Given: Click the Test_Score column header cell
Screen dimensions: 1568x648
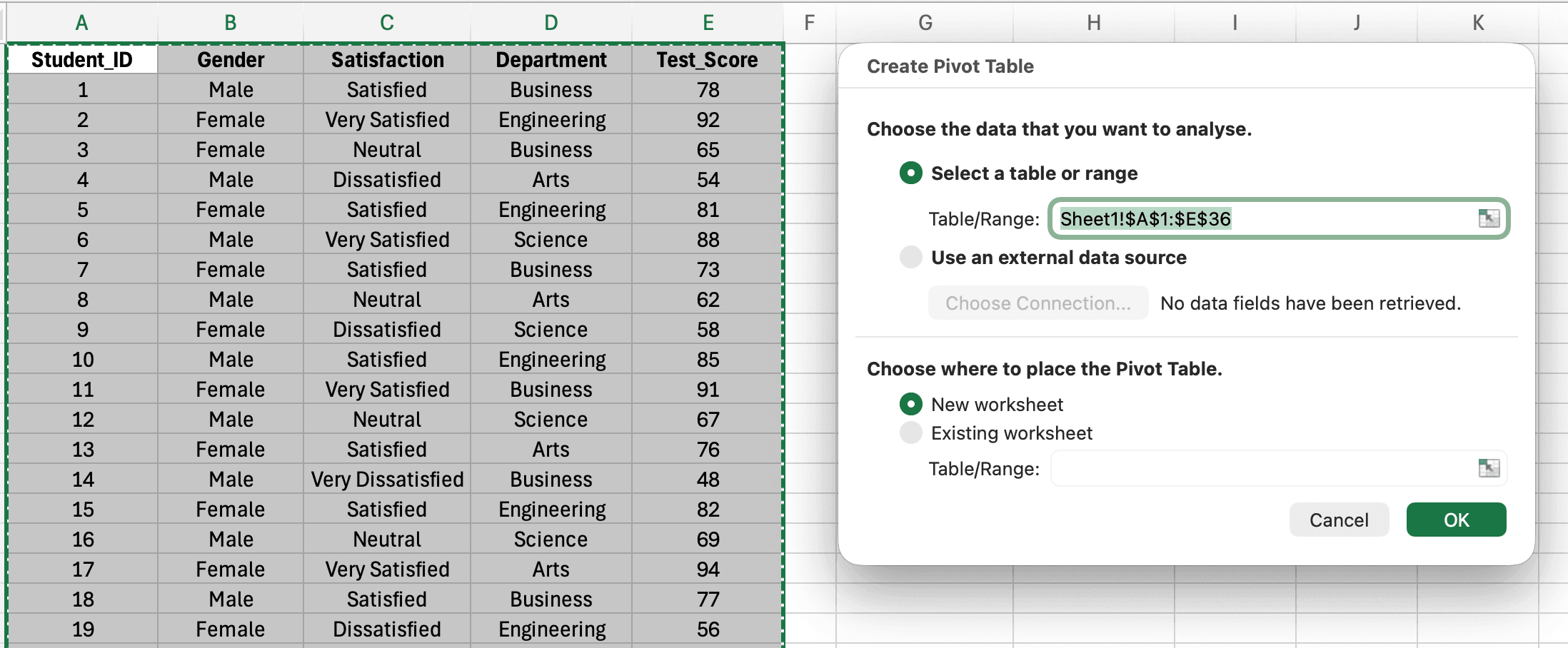Looking at the screenshot, I should coord(708,60).
